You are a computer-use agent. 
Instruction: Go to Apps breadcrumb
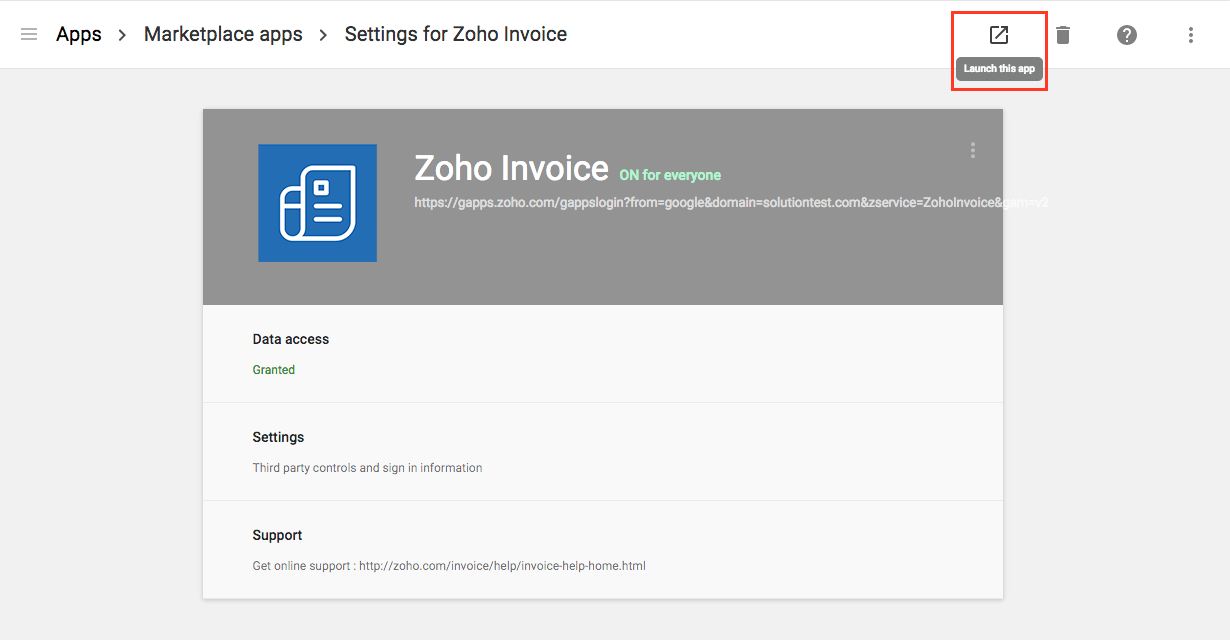click(x=79, y=34)
